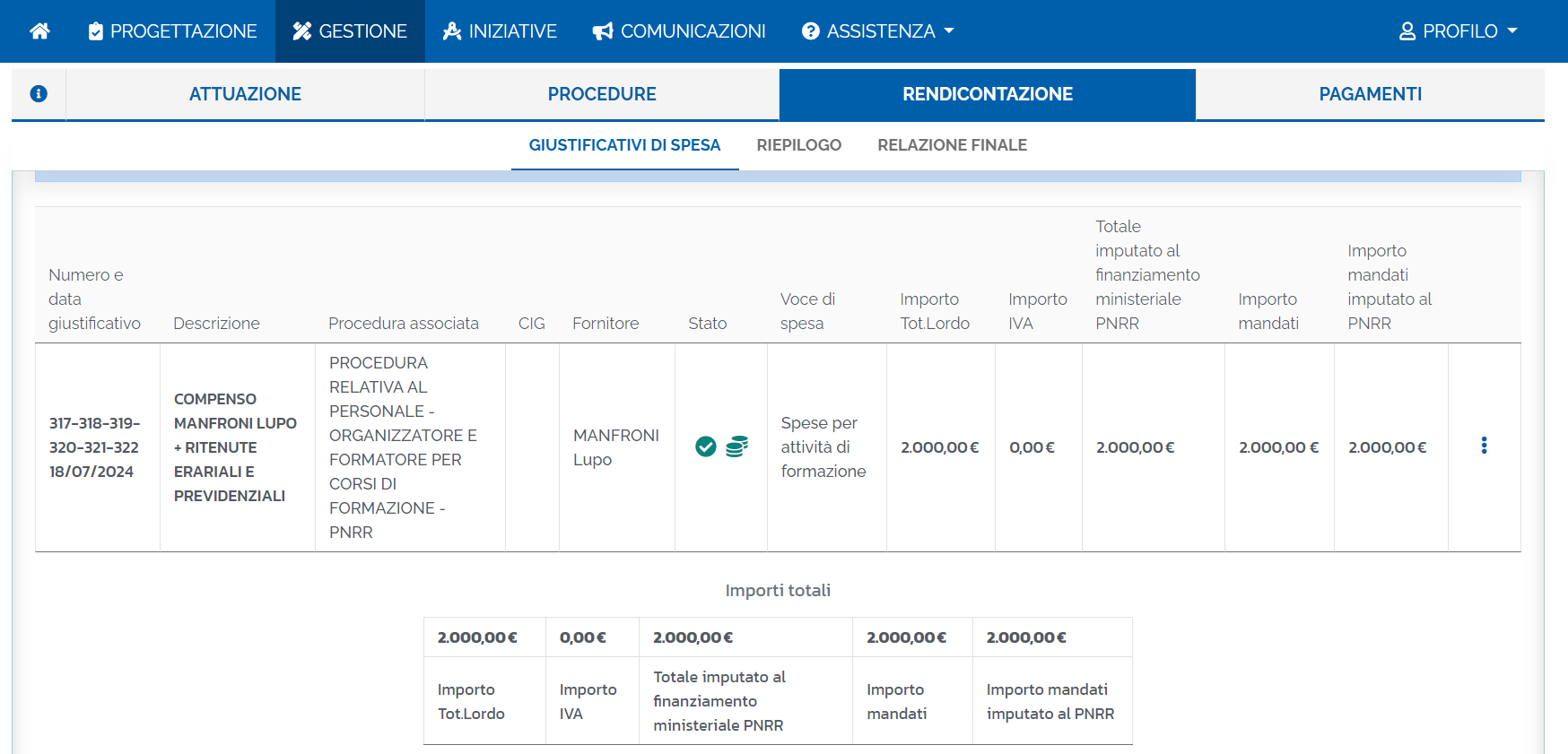This screenshot has width=1568, height=754.
Task: Switch to the Attuazione tab
Action: tap(245, 94)
